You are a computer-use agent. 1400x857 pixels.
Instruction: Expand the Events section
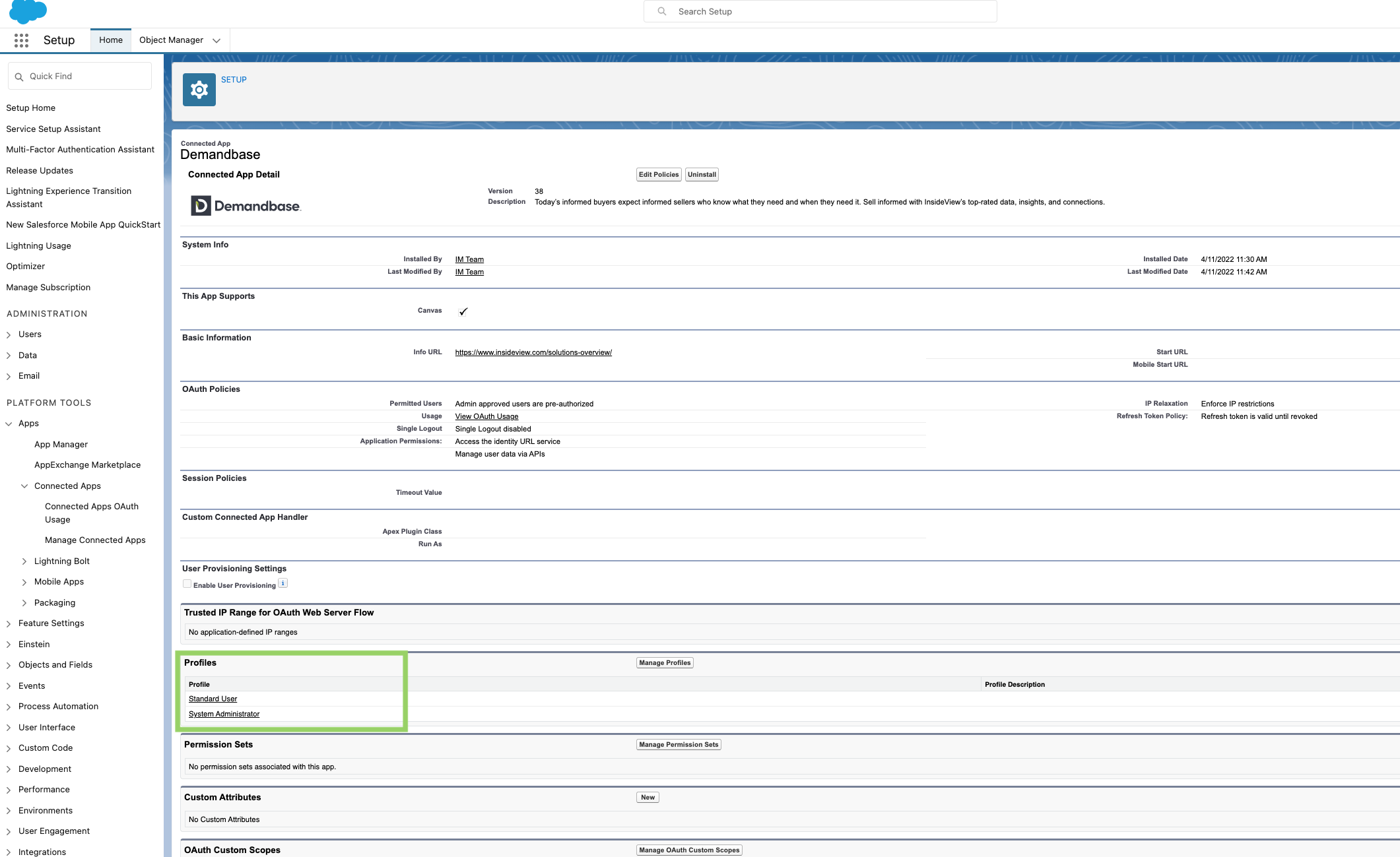[9, 686]
